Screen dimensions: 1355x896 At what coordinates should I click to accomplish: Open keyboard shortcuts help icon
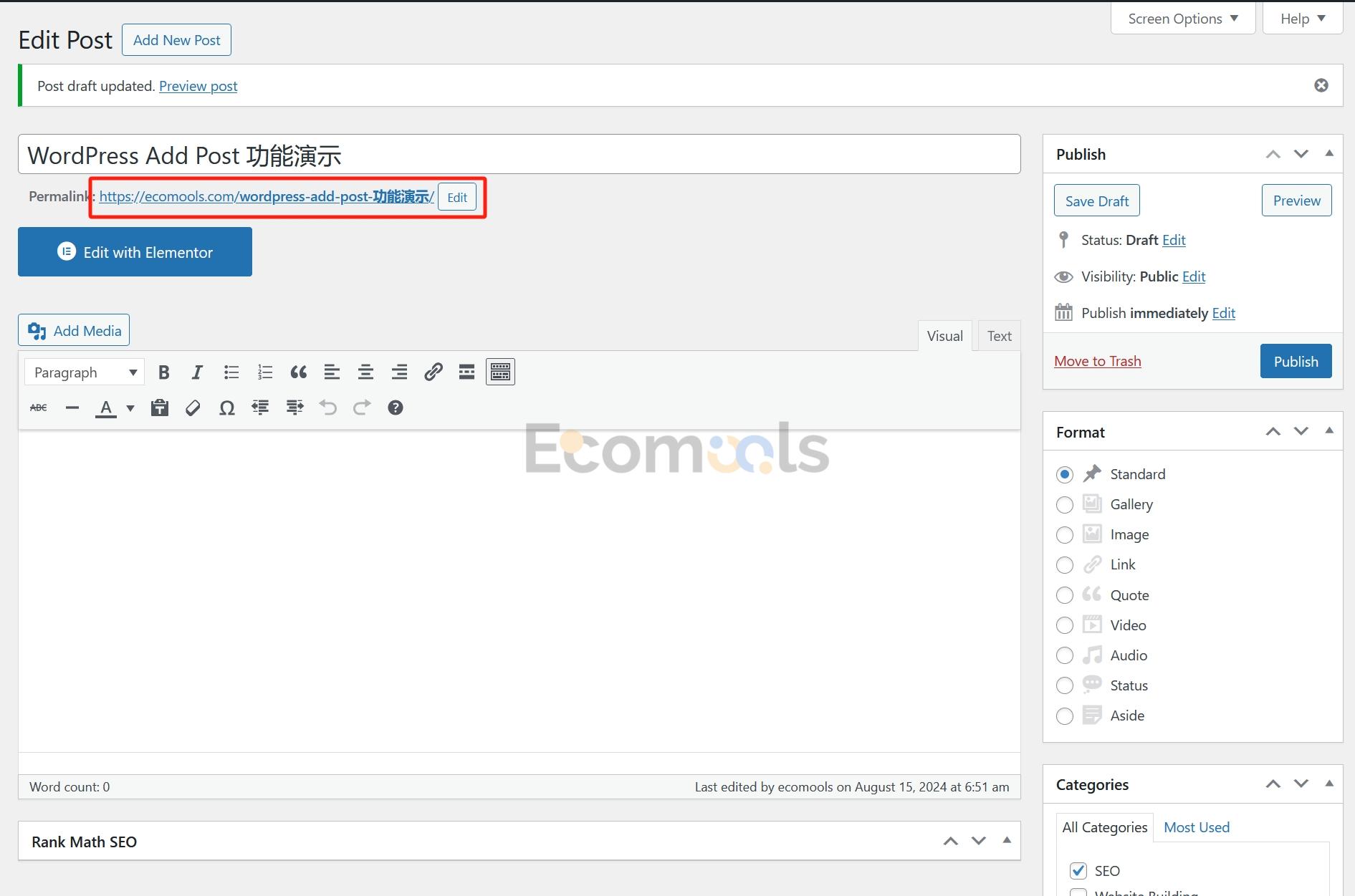coord(396,408)
